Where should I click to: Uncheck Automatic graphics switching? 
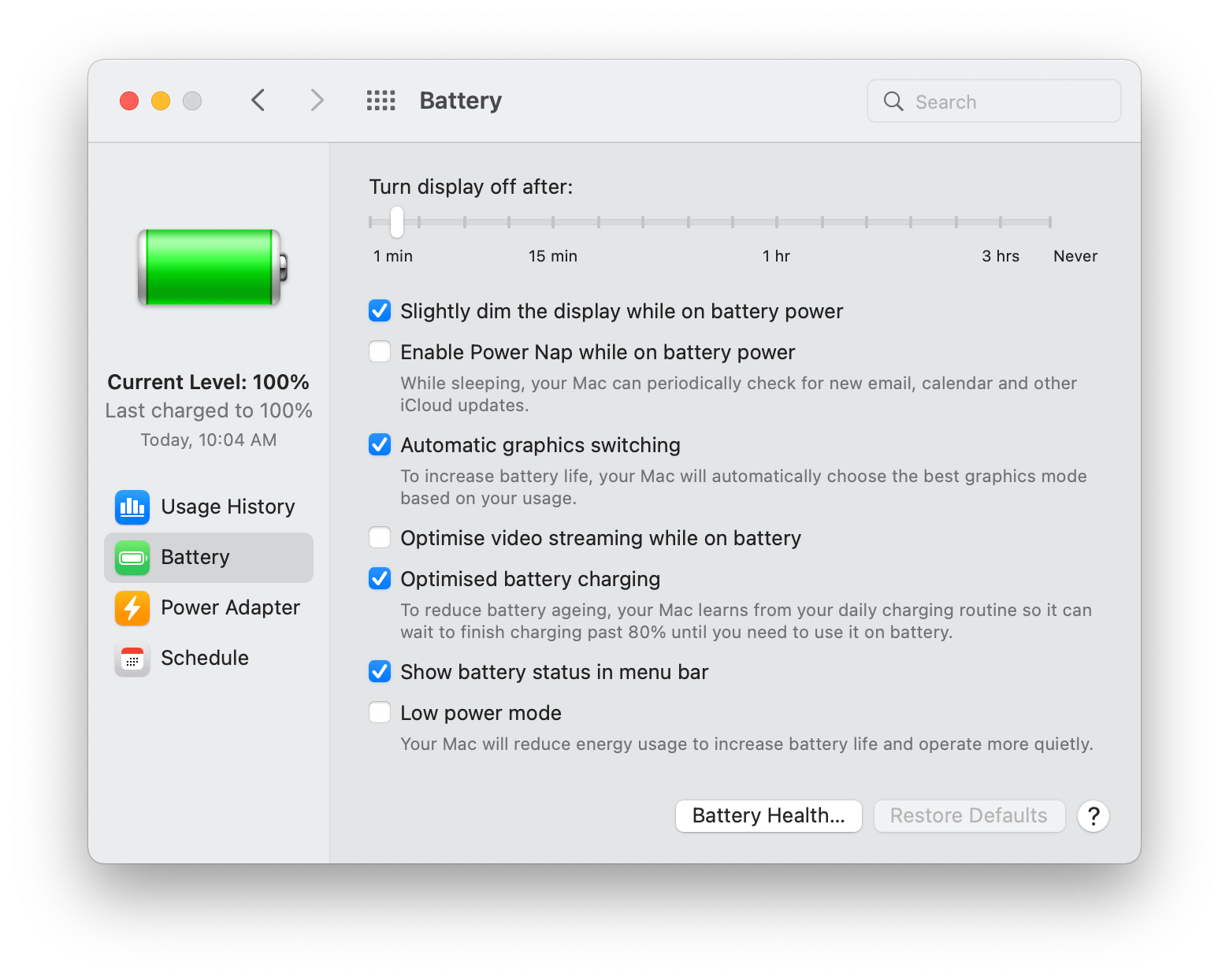point(379,444)
